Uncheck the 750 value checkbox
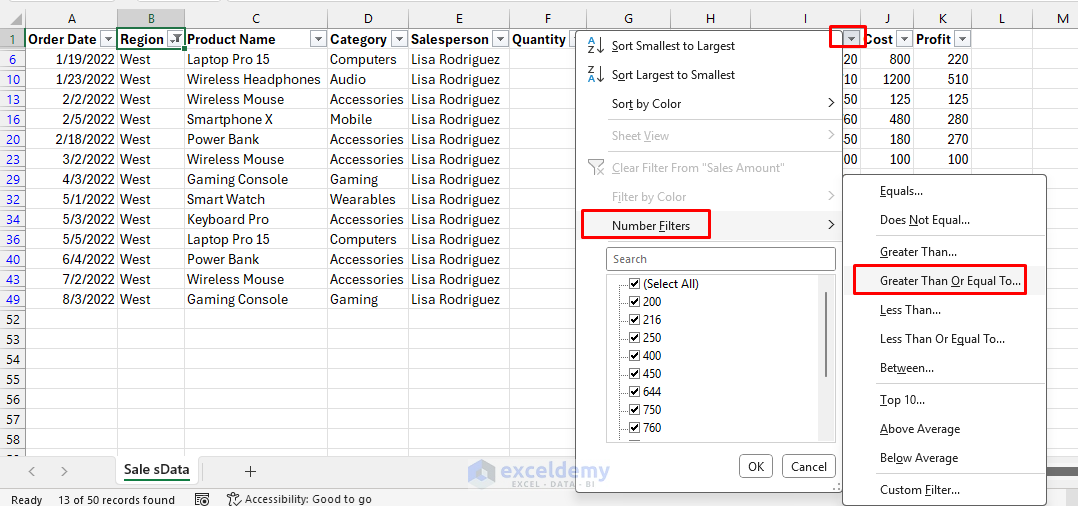Viewport: 1078px width, 506px height. pos(635,410)
